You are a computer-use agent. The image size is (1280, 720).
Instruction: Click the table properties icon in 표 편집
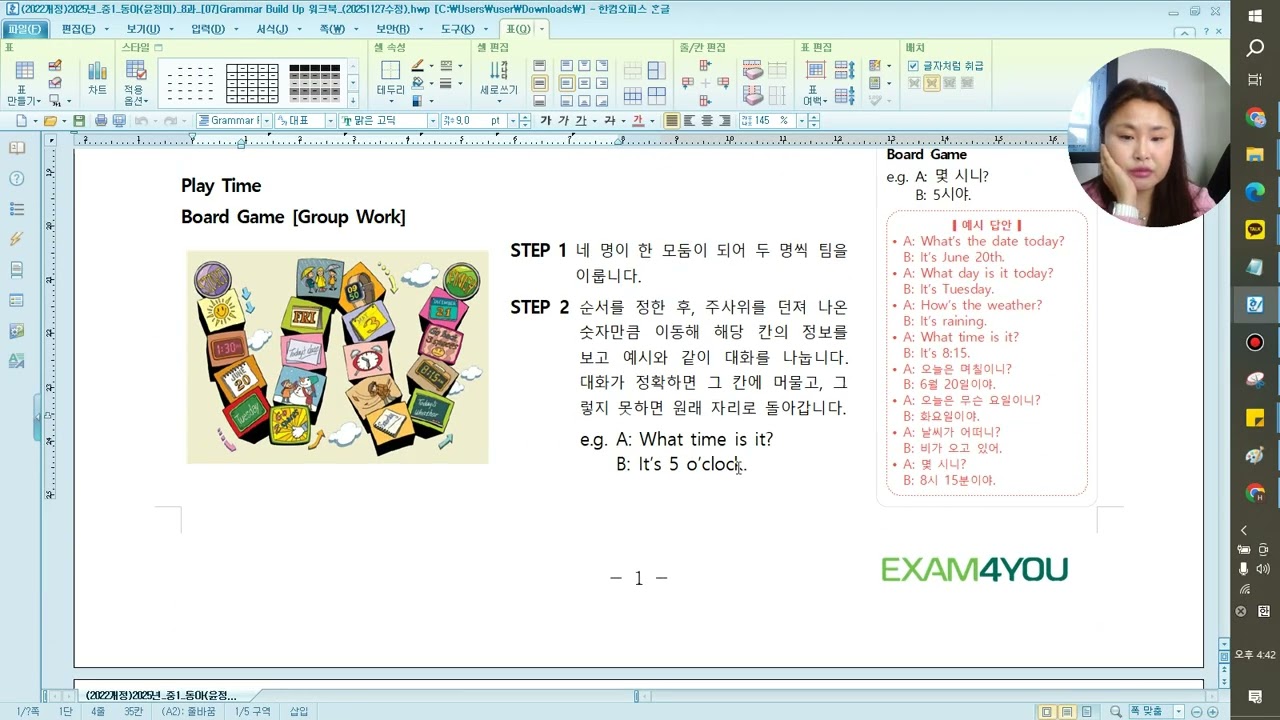point(816,68)
